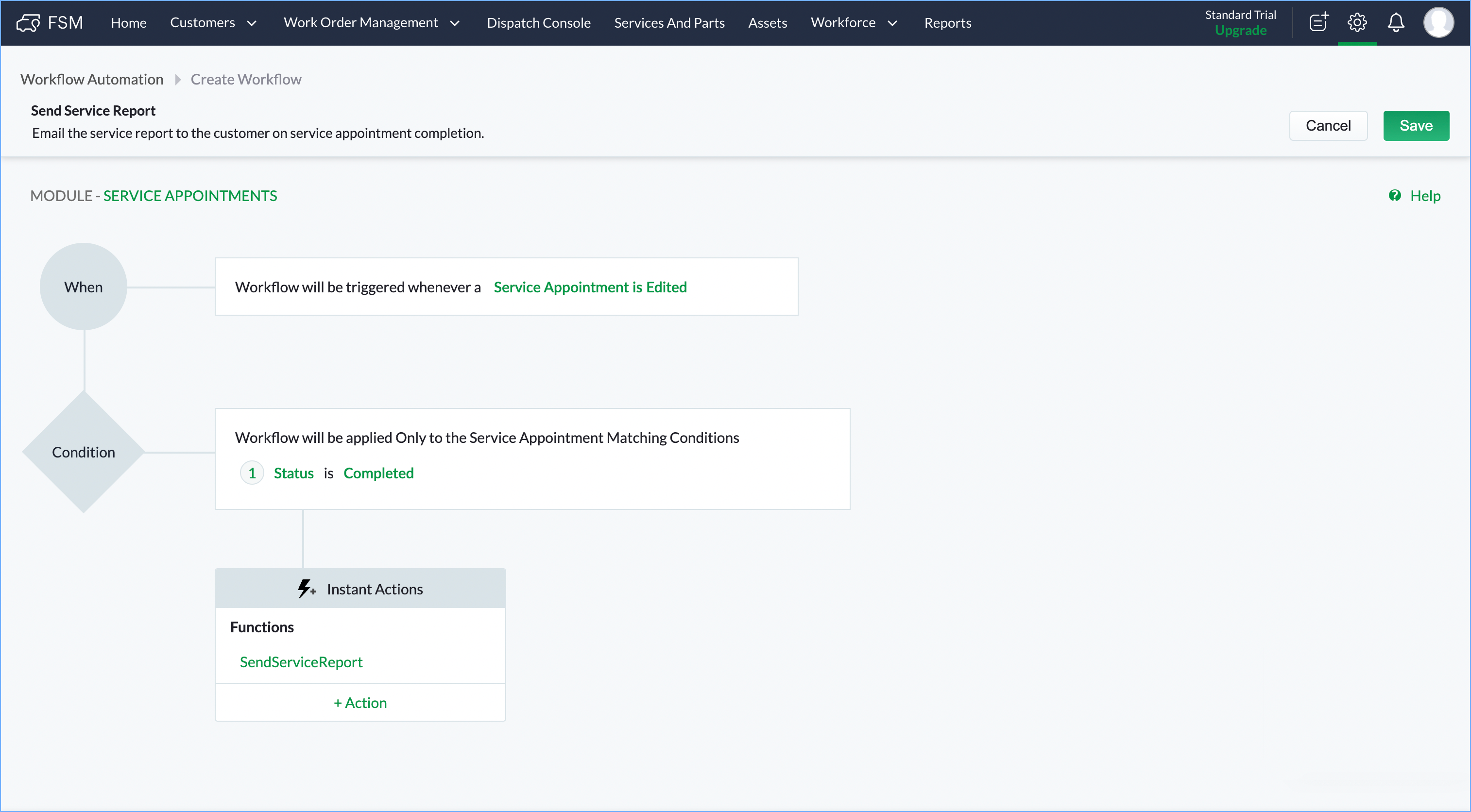The image size is (1471, 812).
Task: Click the Send Service Report title
Action: pos(93,111)
